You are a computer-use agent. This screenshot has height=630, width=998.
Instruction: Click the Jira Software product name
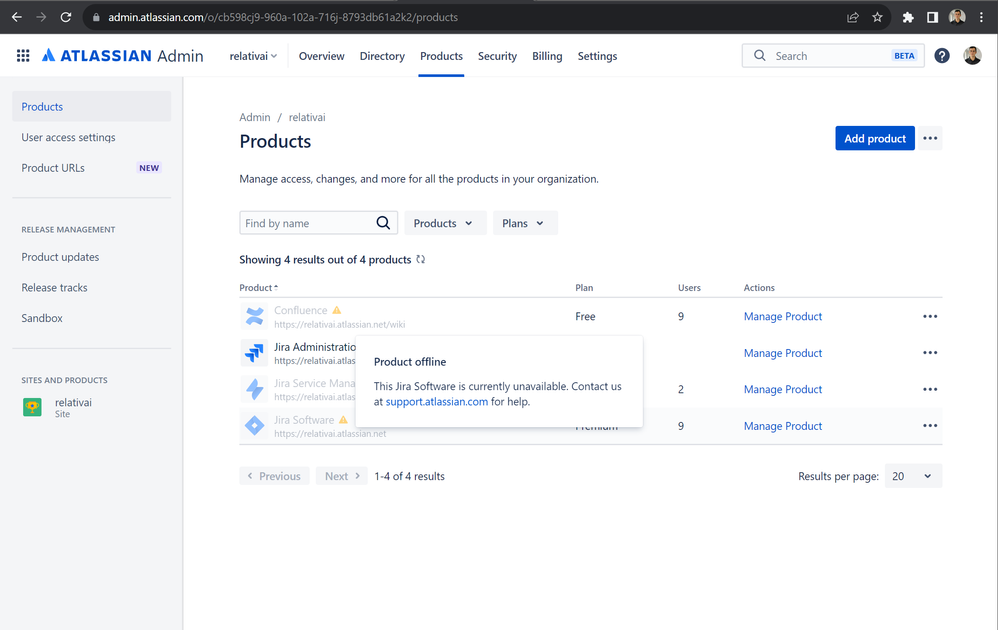[304, 420]
